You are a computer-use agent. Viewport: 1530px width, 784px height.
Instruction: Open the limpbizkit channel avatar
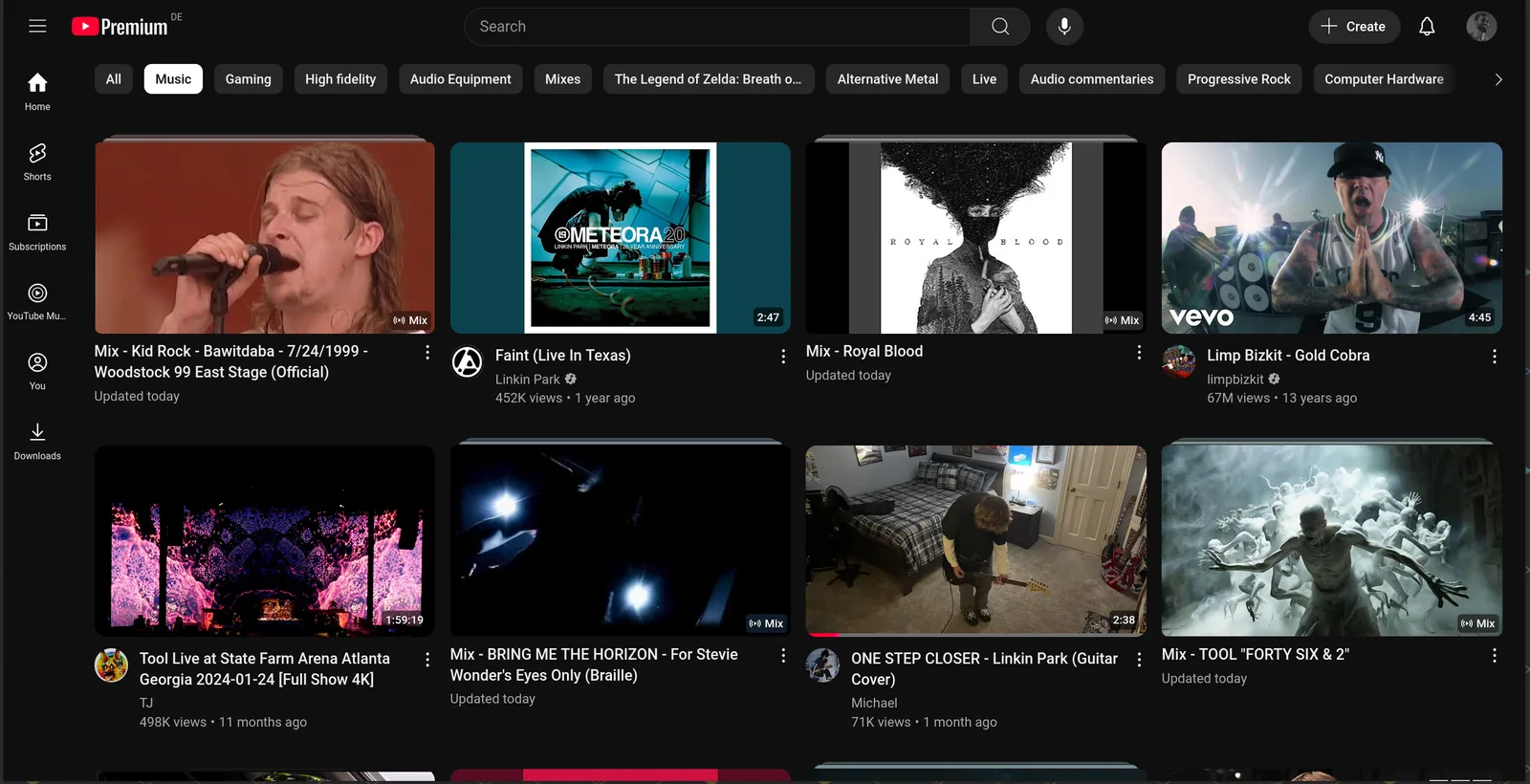(x=1178, y=362)
